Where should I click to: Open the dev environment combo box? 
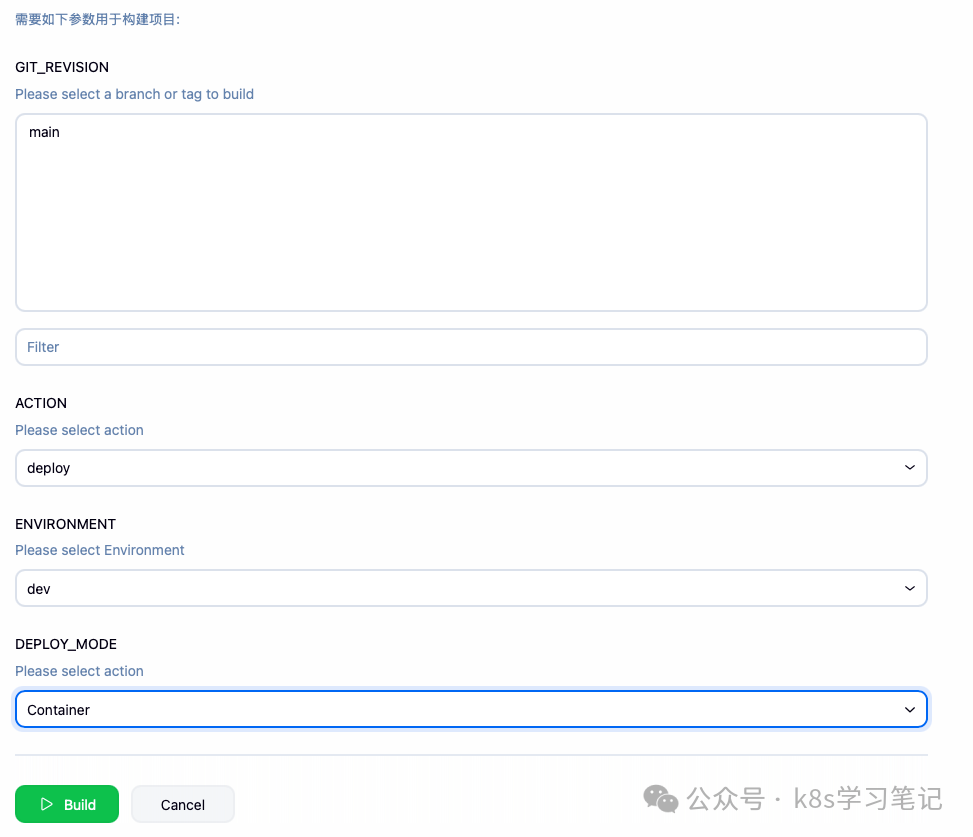[470, 588]
